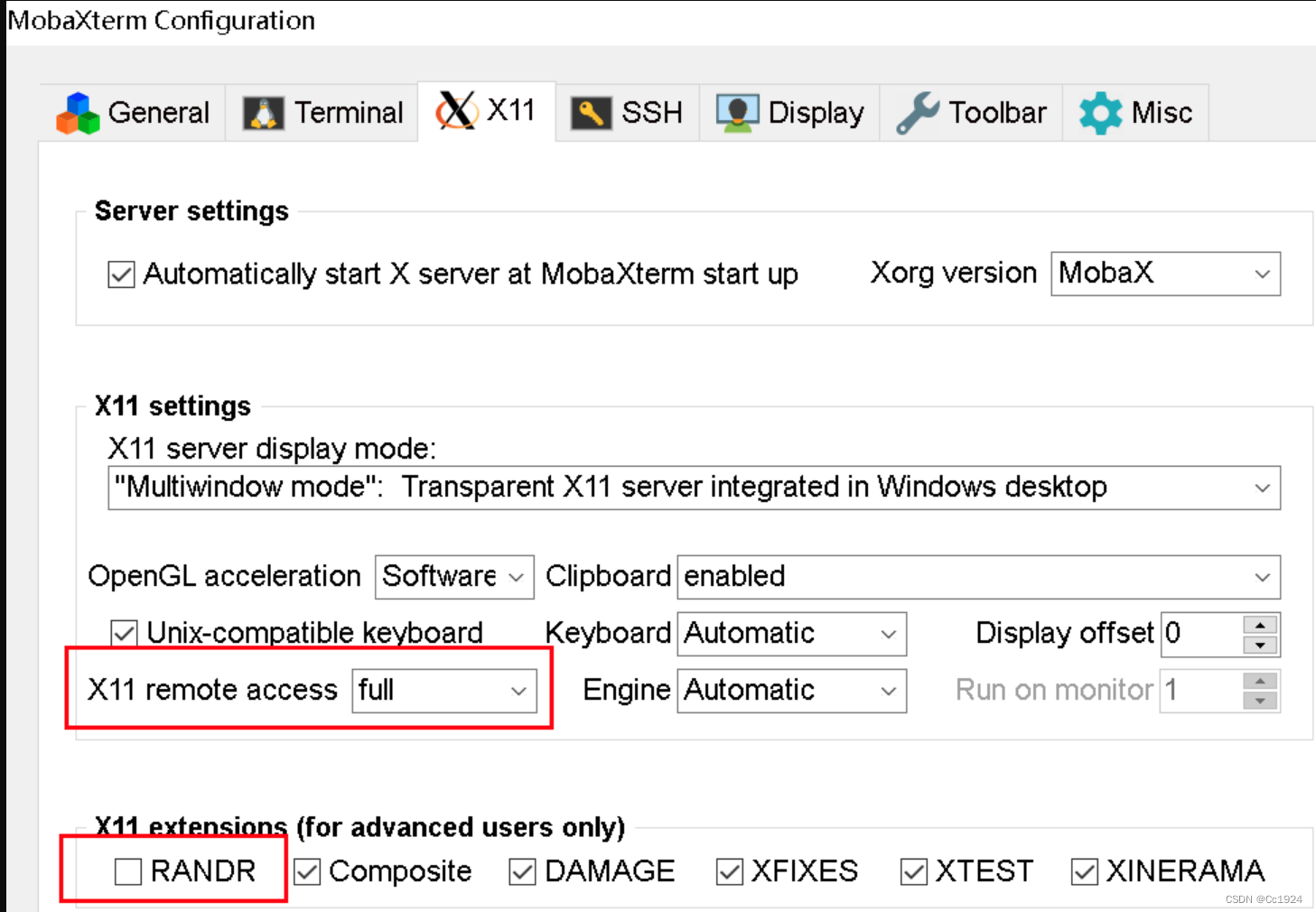Click the penguin Terminal tab icon
Viewport: 1316px width, 912px height.
tap(264, 114)
